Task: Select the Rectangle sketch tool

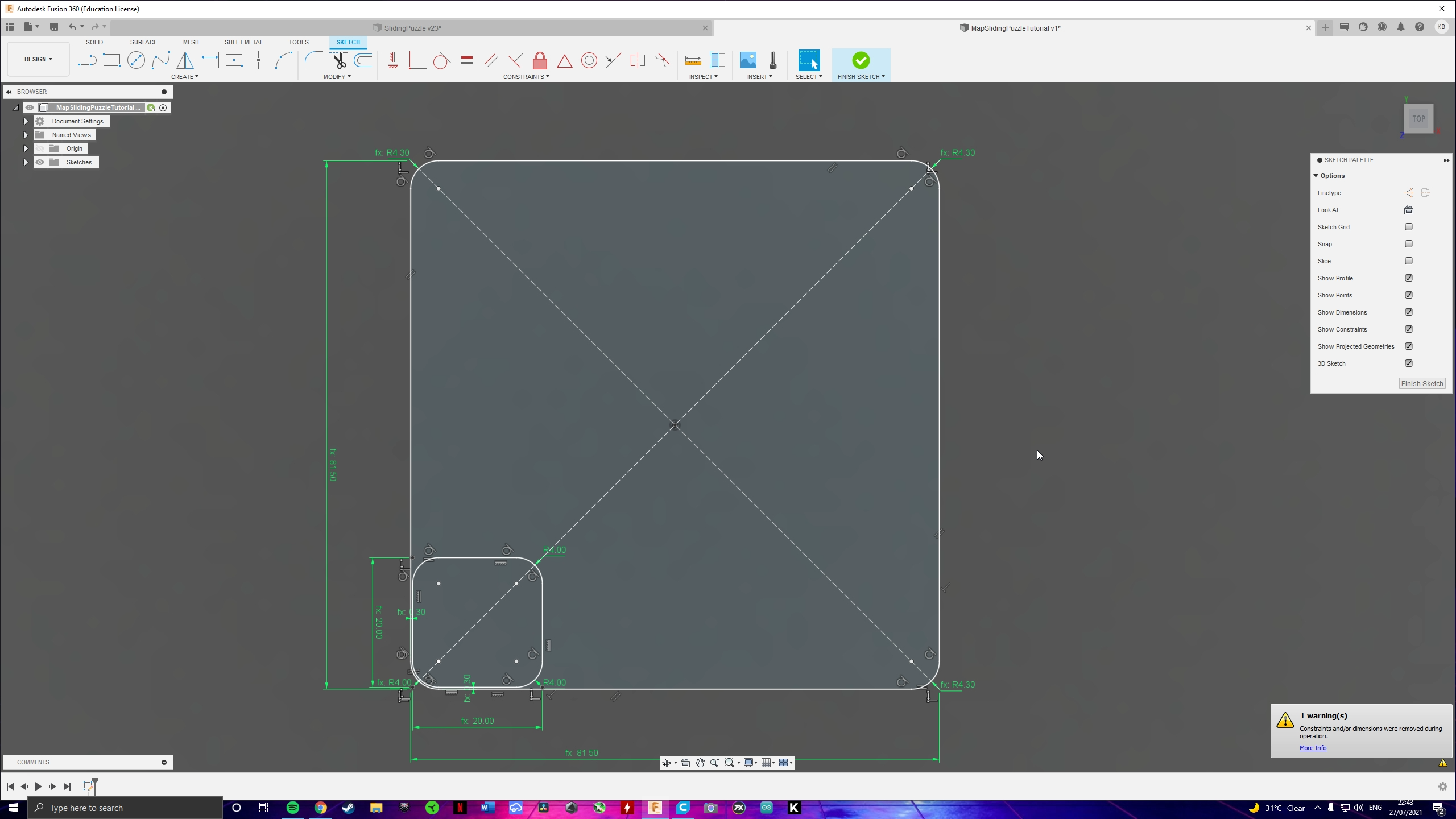Action: [x=112, y=61]
